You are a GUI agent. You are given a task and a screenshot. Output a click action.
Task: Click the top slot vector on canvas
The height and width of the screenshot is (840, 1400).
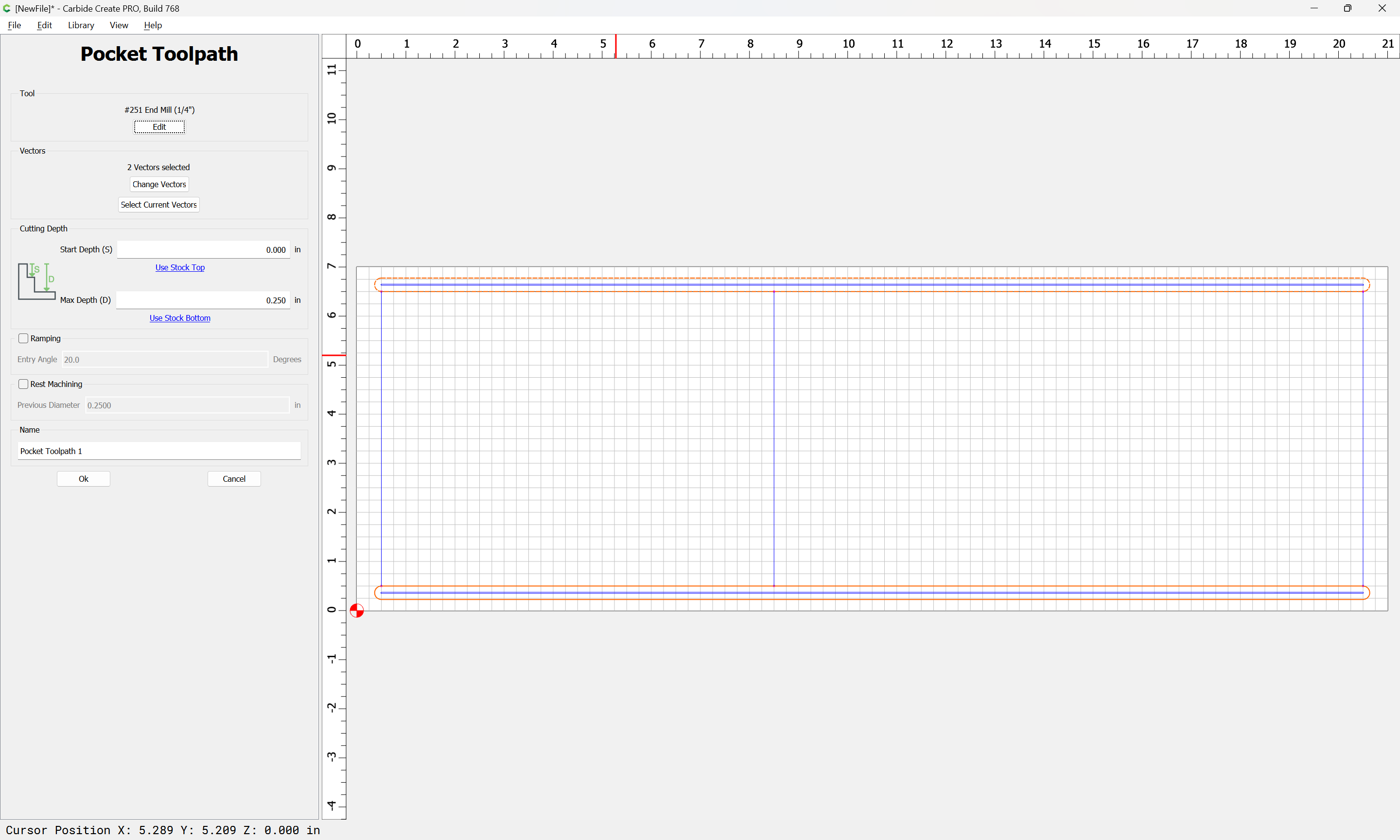872,285
